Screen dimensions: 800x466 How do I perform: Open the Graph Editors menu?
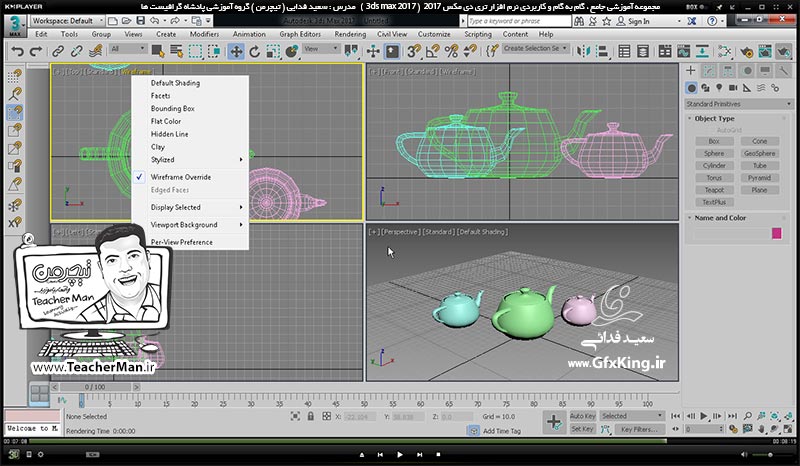(300, 34)
